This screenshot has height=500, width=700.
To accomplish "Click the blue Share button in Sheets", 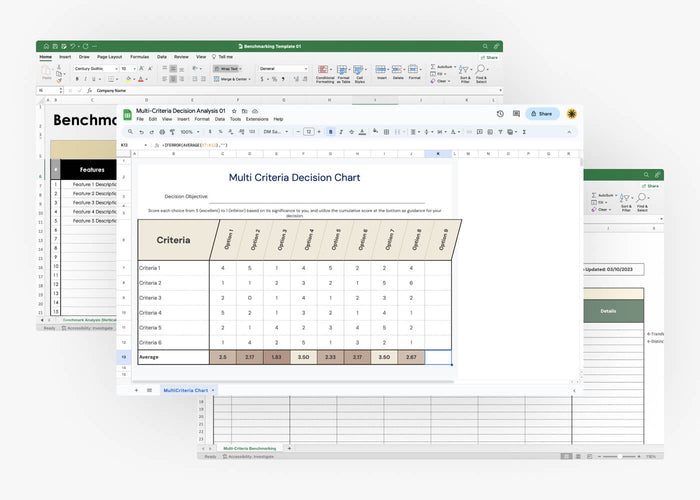I will point(541,114).
